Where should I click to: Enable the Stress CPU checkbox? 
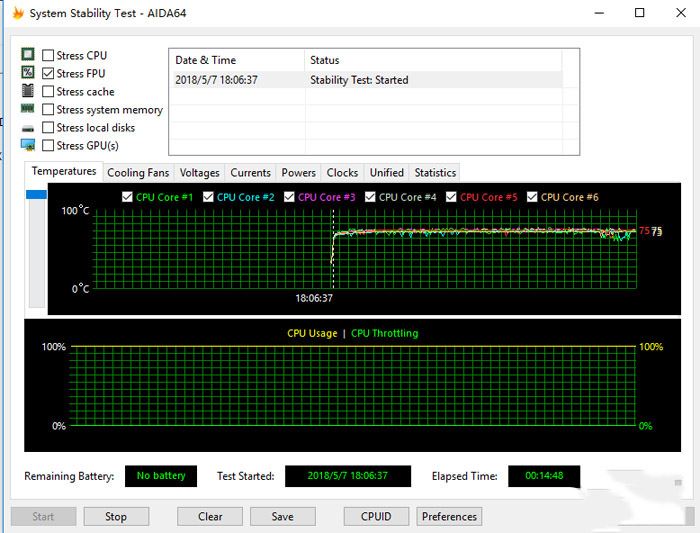pyautogui.click(x=48, y=55)
